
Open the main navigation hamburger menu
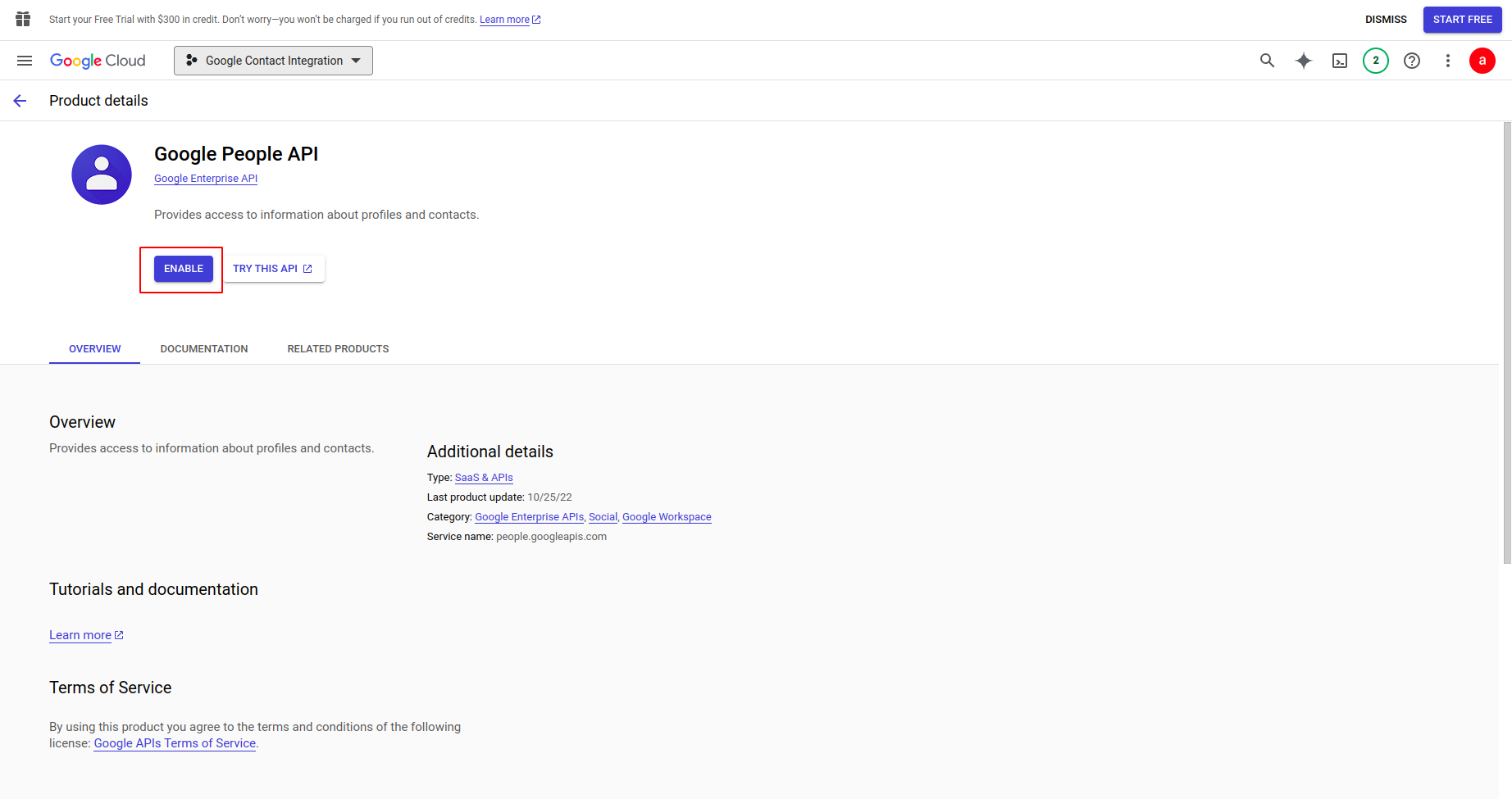pyautogui.click(x=25, y=61)
